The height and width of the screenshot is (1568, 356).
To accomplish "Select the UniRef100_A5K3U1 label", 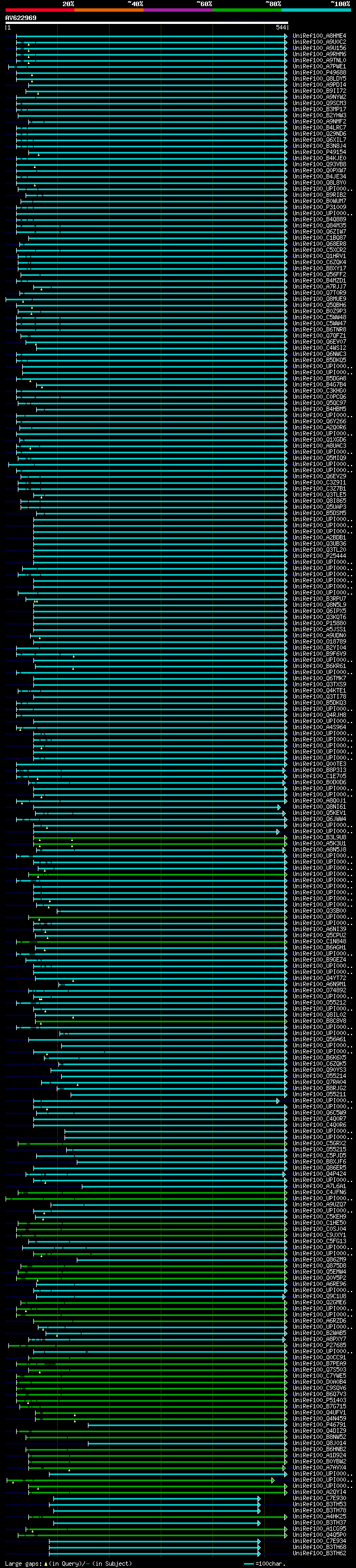I will point(319,844).
